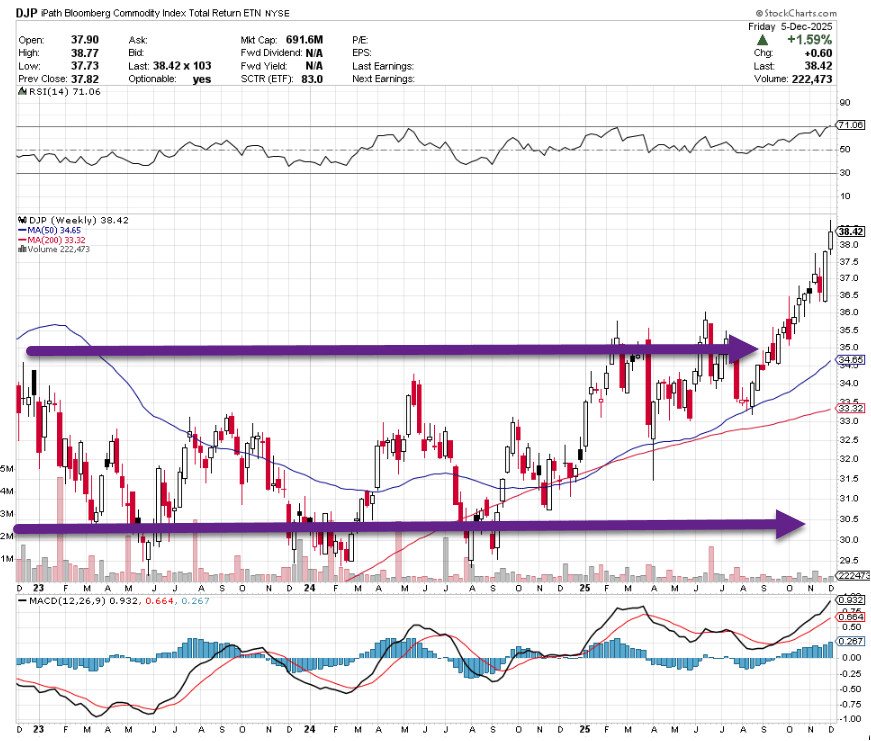
Task: Click the Prev Close value 37.82
Action: click(x=85, y=79)
